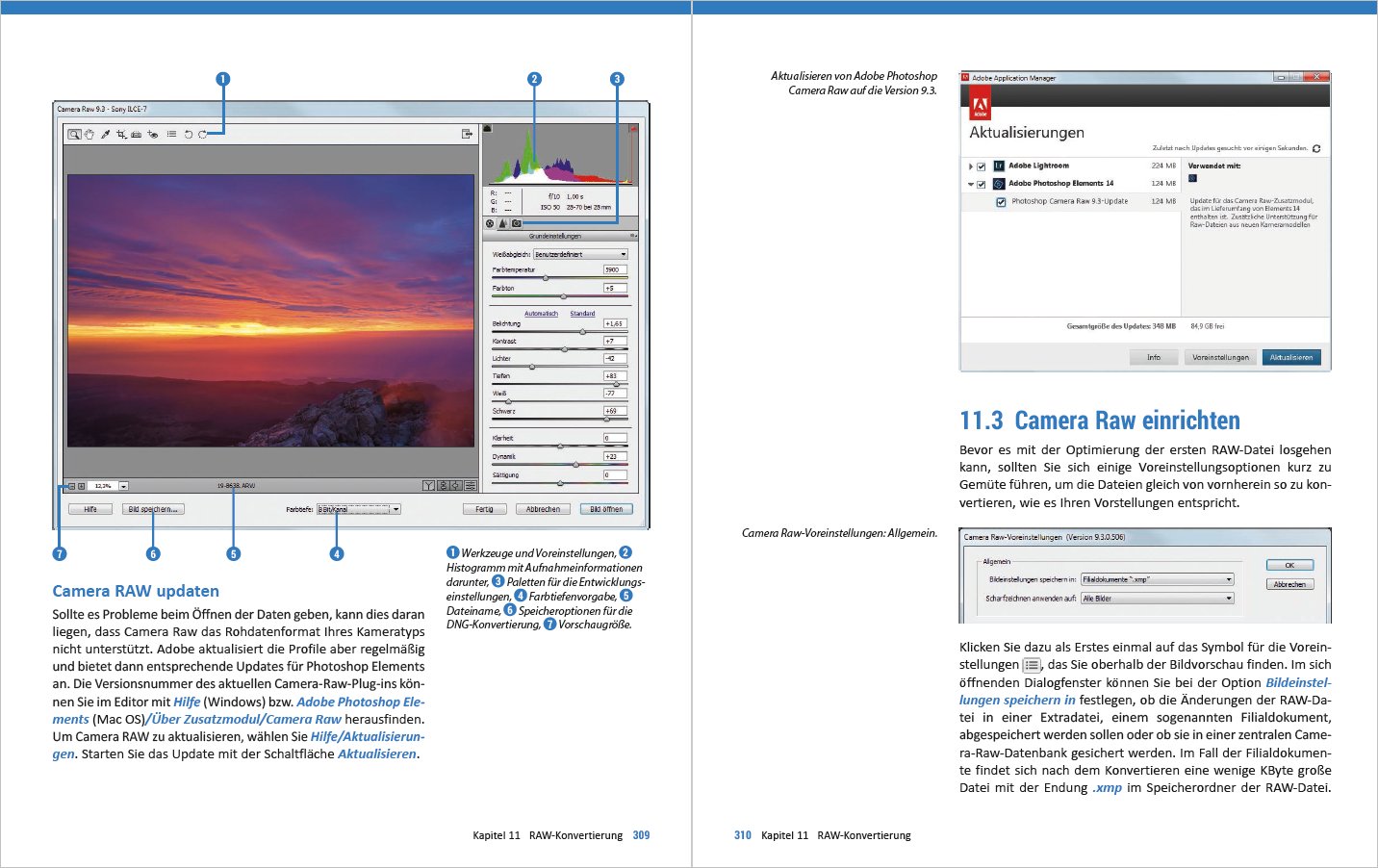Click the Tiefen value field +83
Image resolution: width=1378 pixels, height=868 pixels.
(x=615, y=376)
